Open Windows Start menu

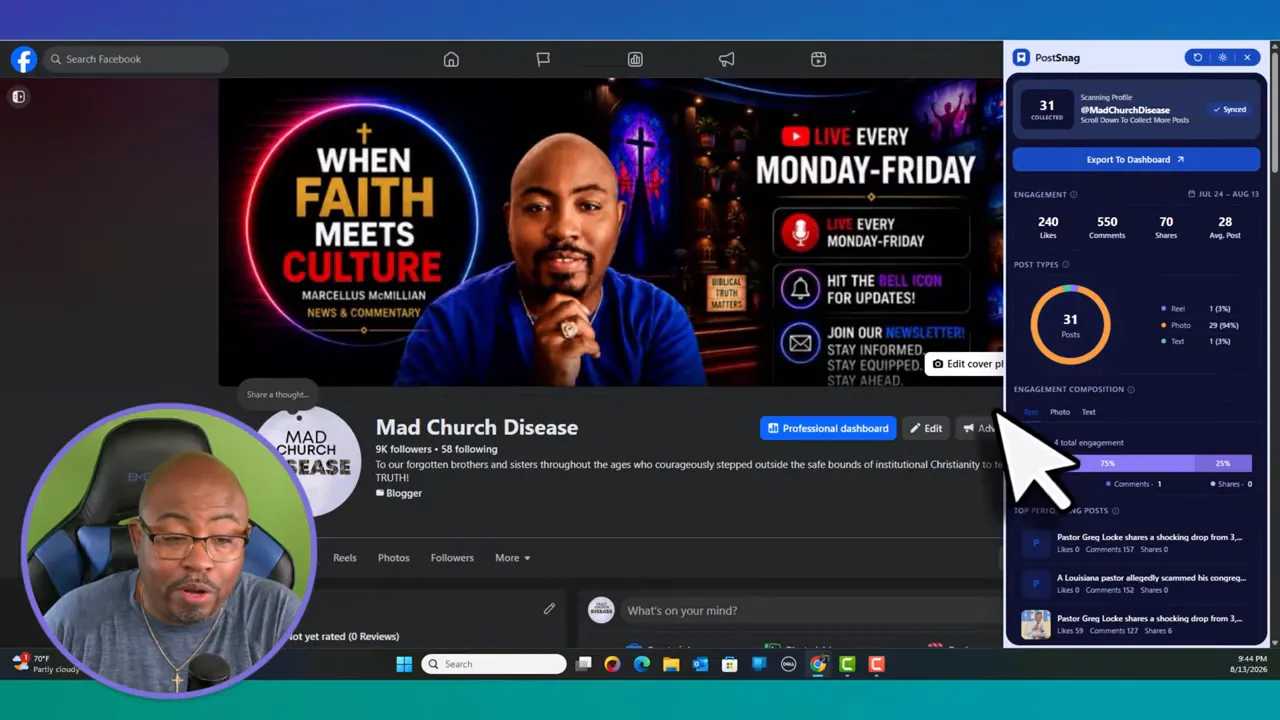[x=404, y=664]
